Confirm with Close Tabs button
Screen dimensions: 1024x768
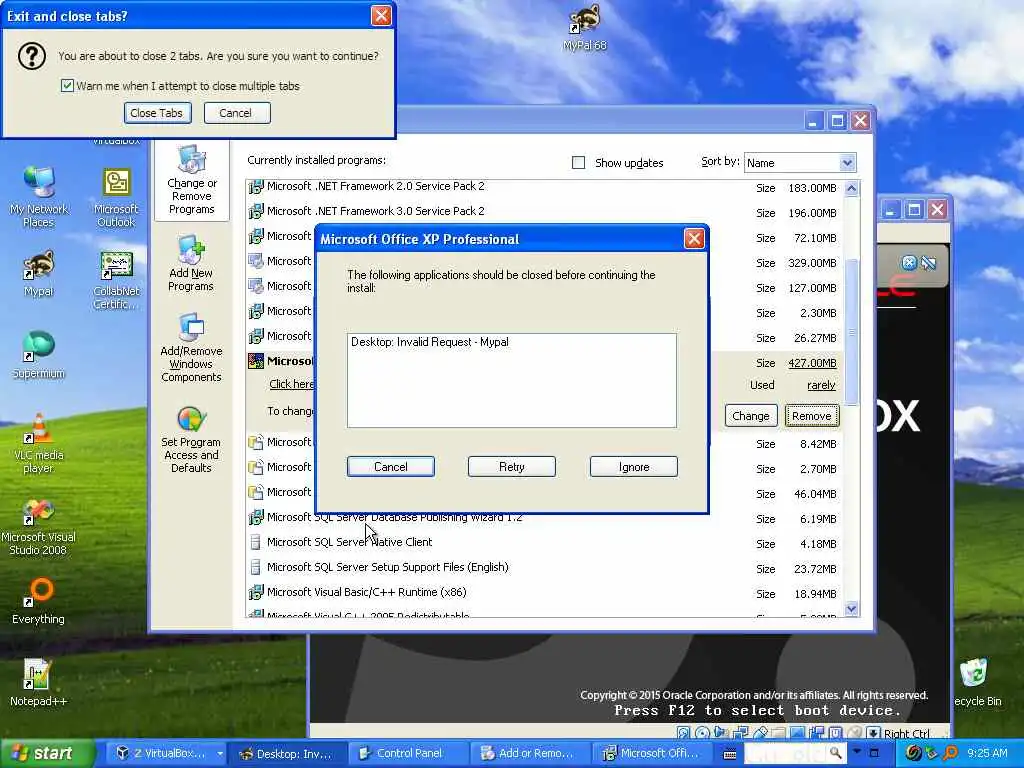[x=157, y=113]
